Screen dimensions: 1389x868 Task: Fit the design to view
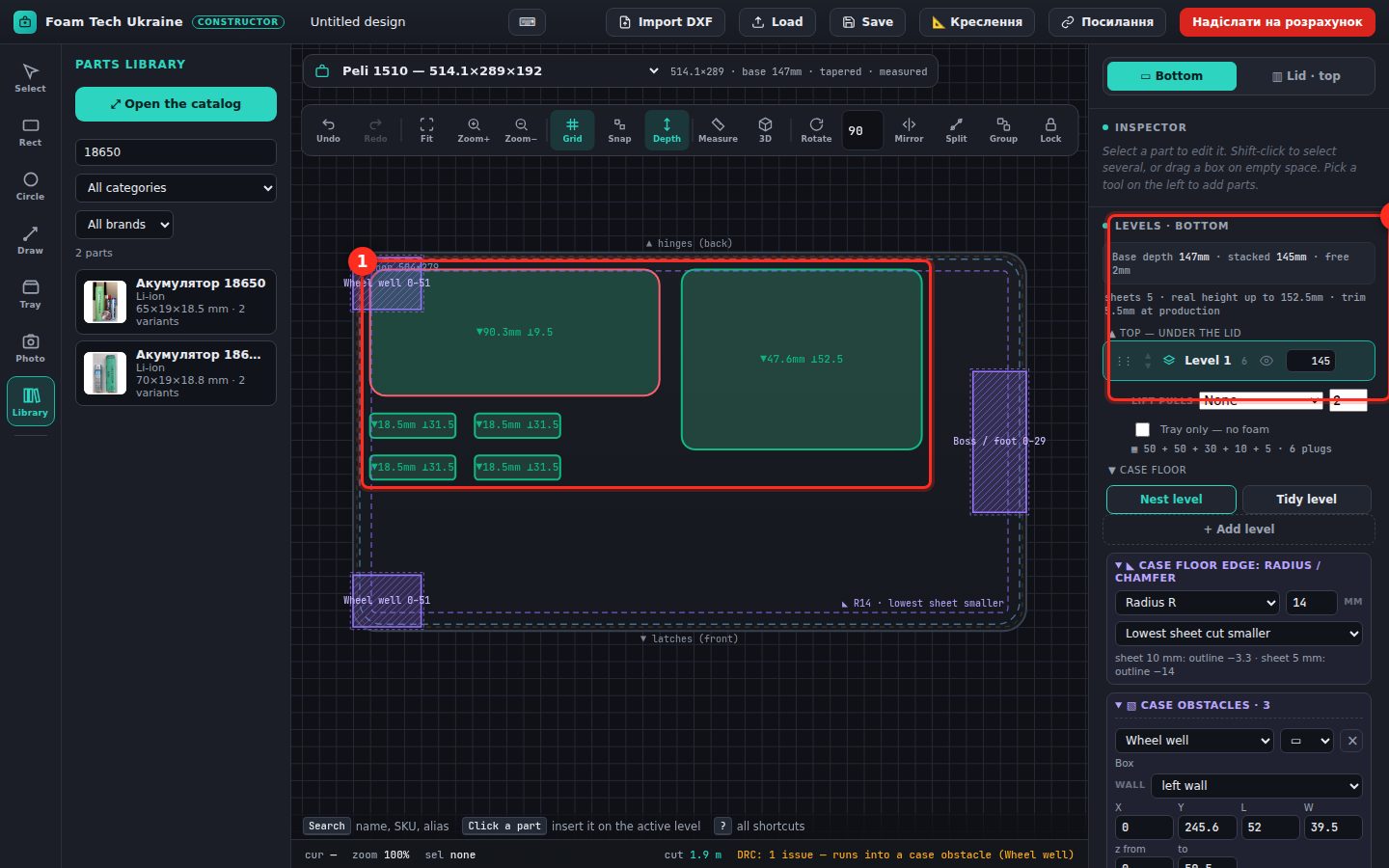point(426,130)
